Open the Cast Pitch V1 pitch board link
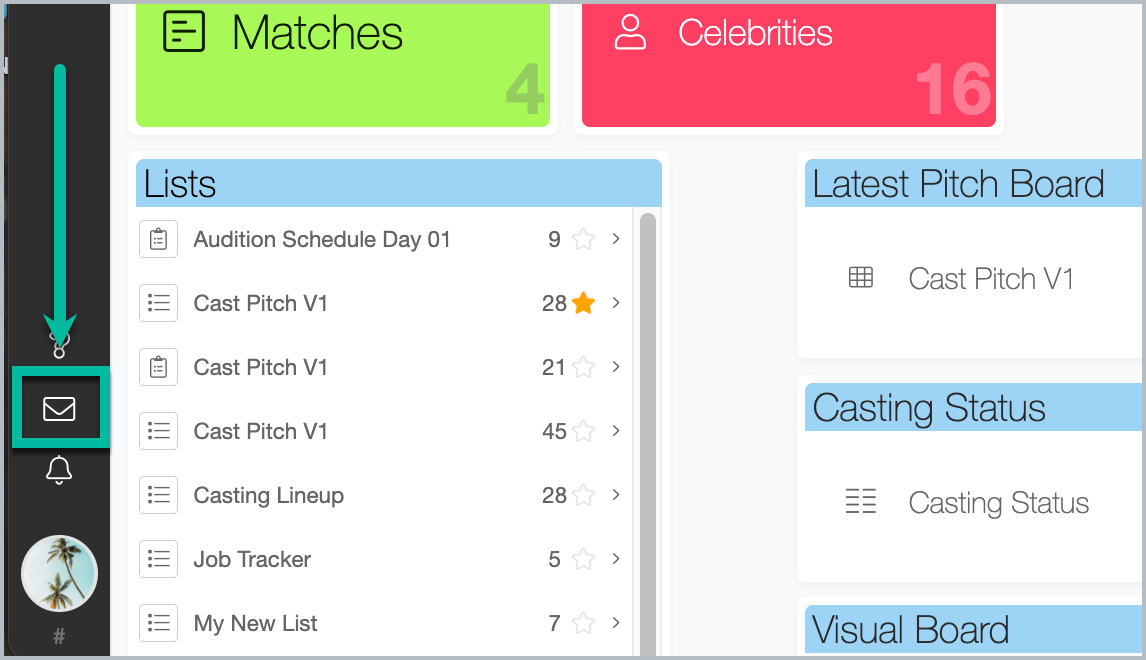The height and width of the screenshot is (660, 1146). click(x=990, y=278)
